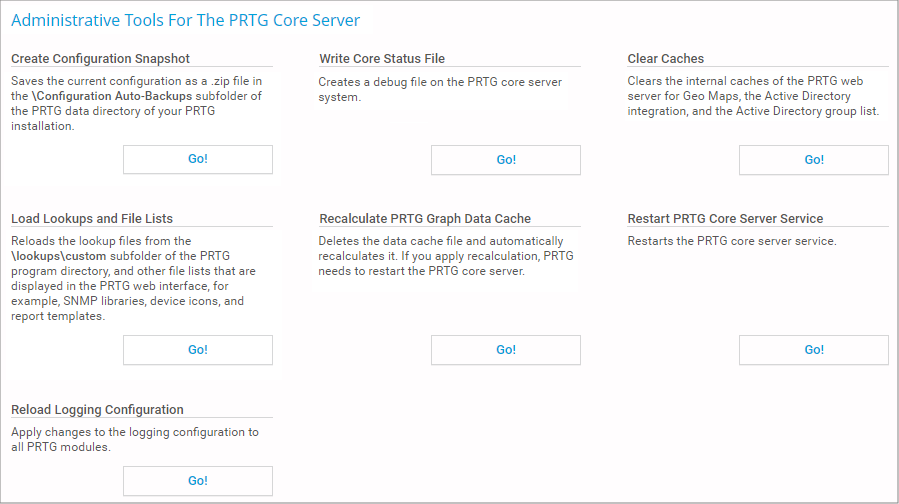This screenshot has width=899, height=504.
Task: Click the Restart PRTG Core Server Service heading
Action: pyautogui.click(x=725, y=219)
